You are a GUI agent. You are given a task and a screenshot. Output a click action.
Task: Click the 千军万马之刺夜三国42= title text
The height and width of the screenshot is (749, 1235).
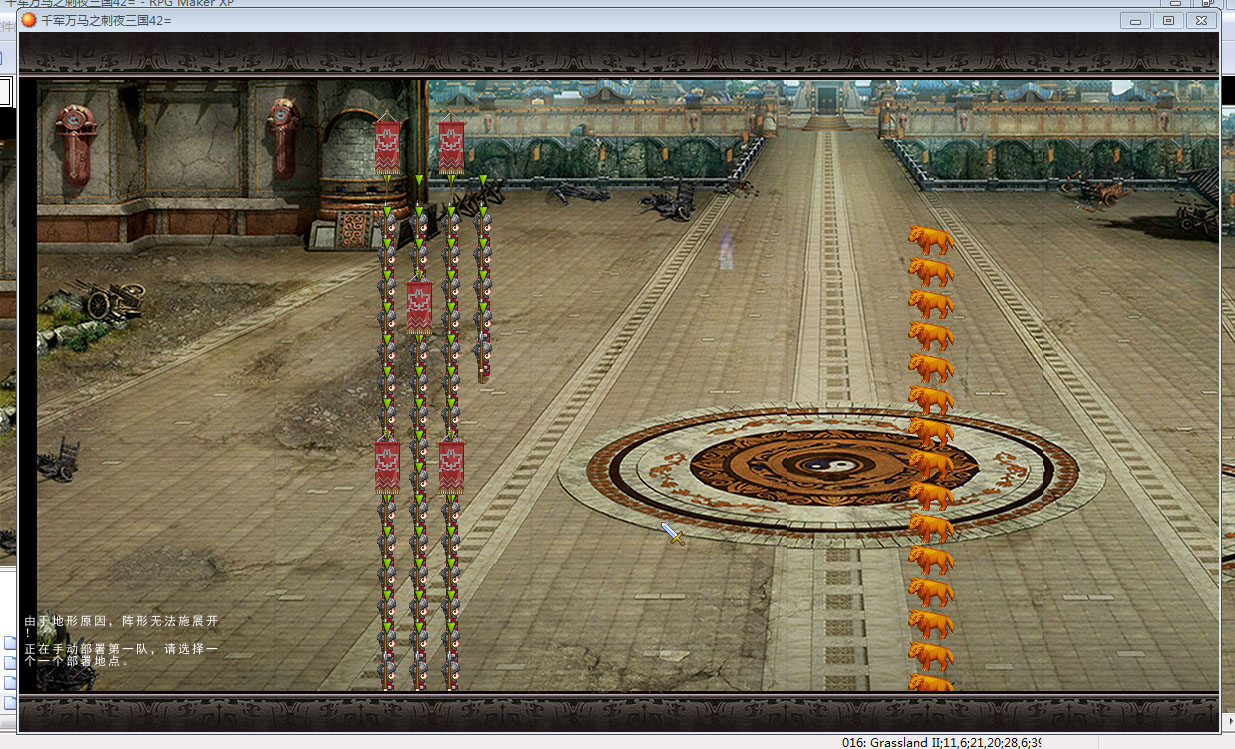(106, 20)
